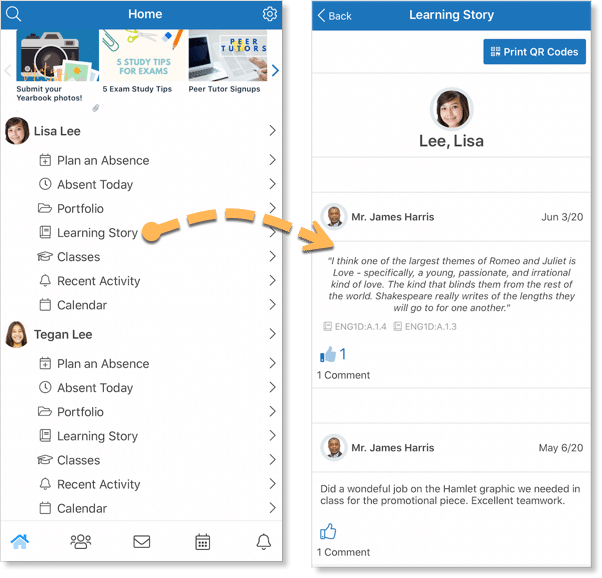Open Messages envelope icon in the bottom bar
The image size is (602, 578).
(x=142, y=542)
